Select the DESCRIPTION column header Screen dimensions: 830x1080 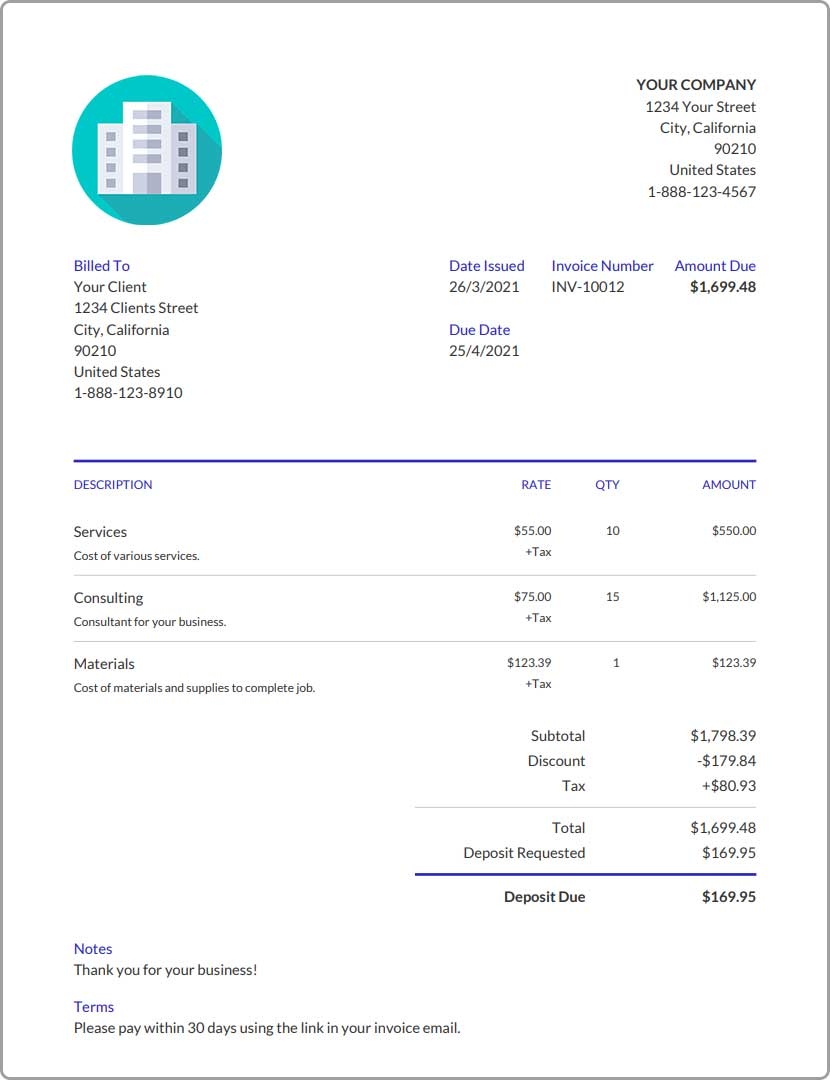point(113,484)
